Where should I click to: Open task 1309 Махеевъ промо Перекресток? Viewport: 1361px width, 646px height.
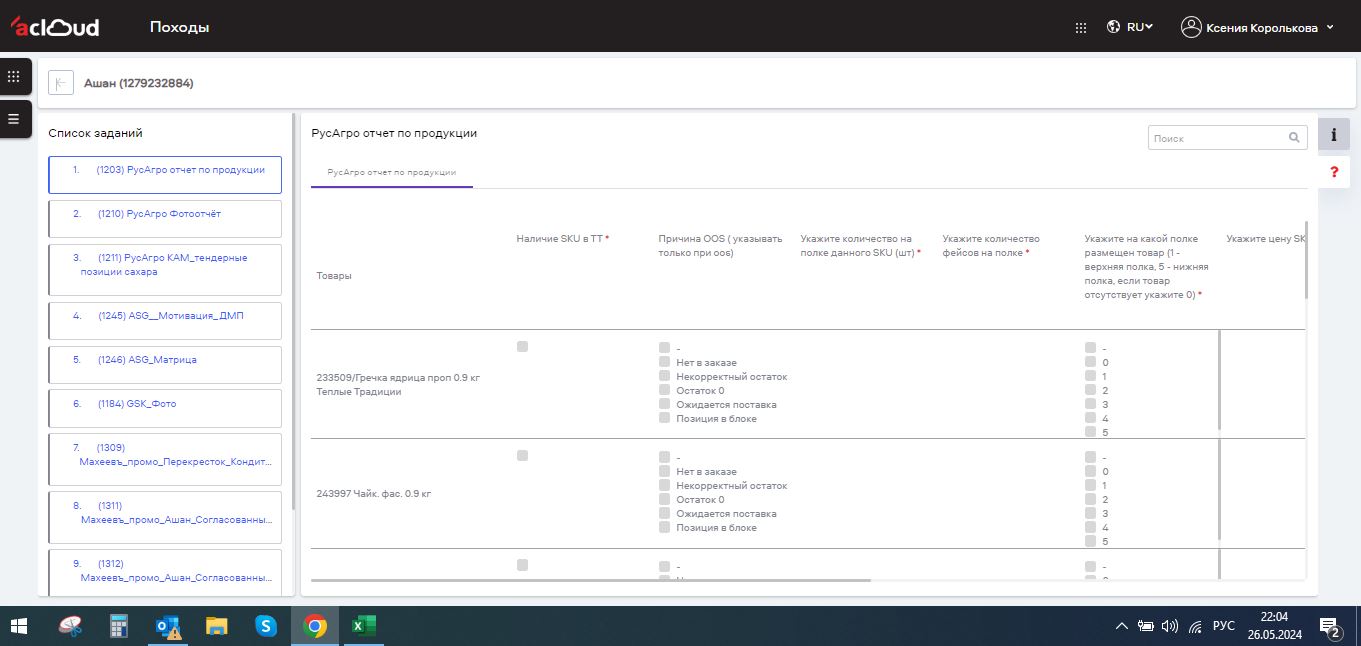click(165, 459)
